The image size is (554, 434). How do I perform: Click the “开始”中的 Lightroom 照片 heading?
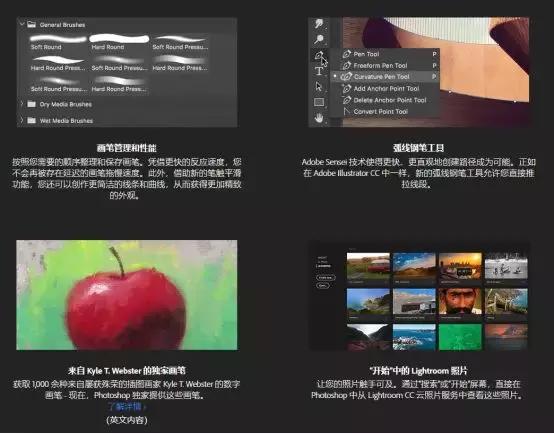418,370
